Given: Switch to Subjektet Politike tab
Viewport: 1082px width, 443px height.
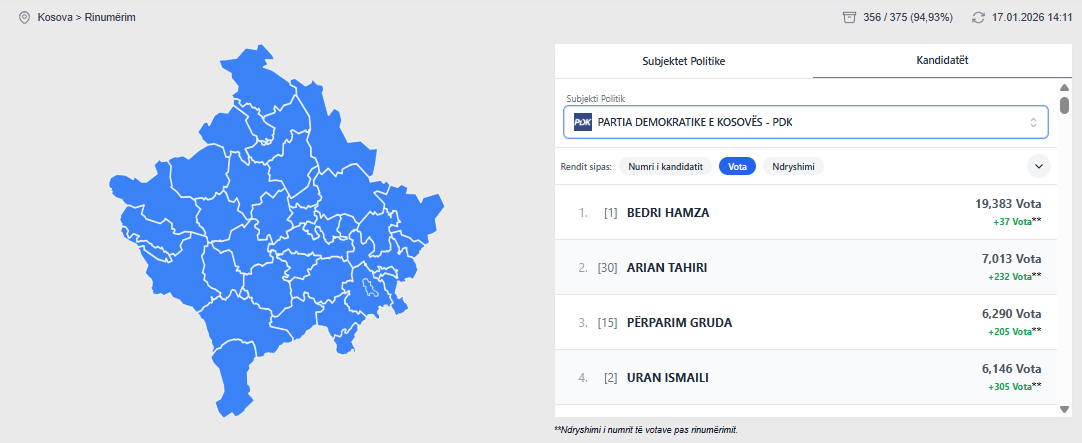Looking at the screenshot, I should (x=683, y=61).
